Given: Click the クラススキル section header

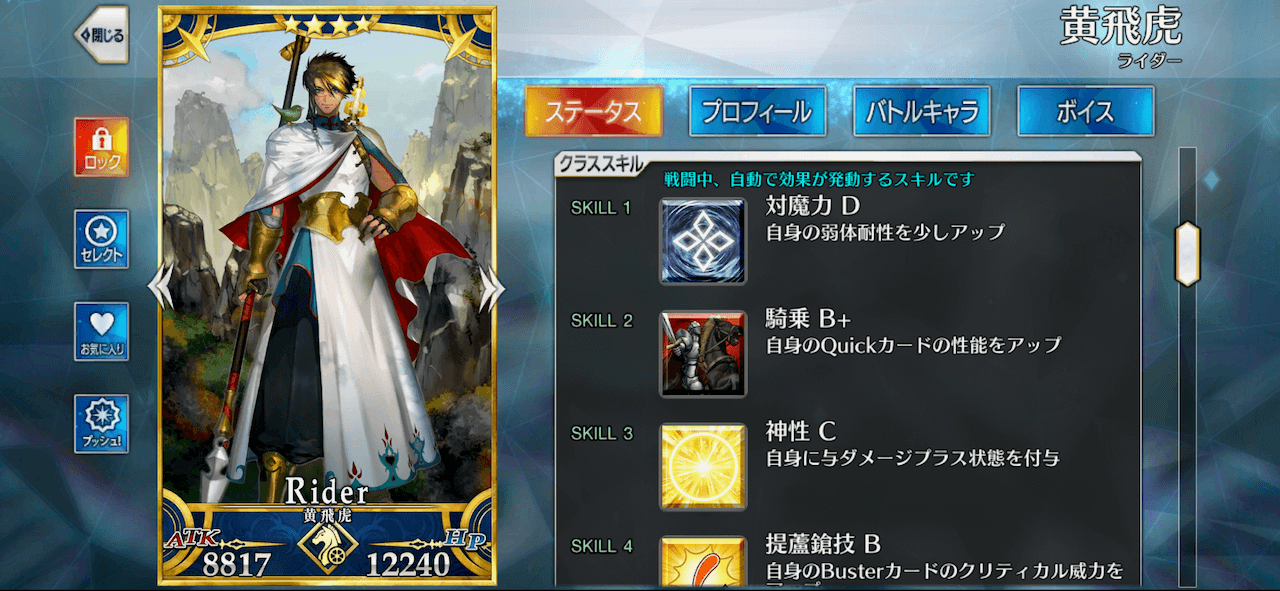Looking at the screenshot, I should coord(602,166).
